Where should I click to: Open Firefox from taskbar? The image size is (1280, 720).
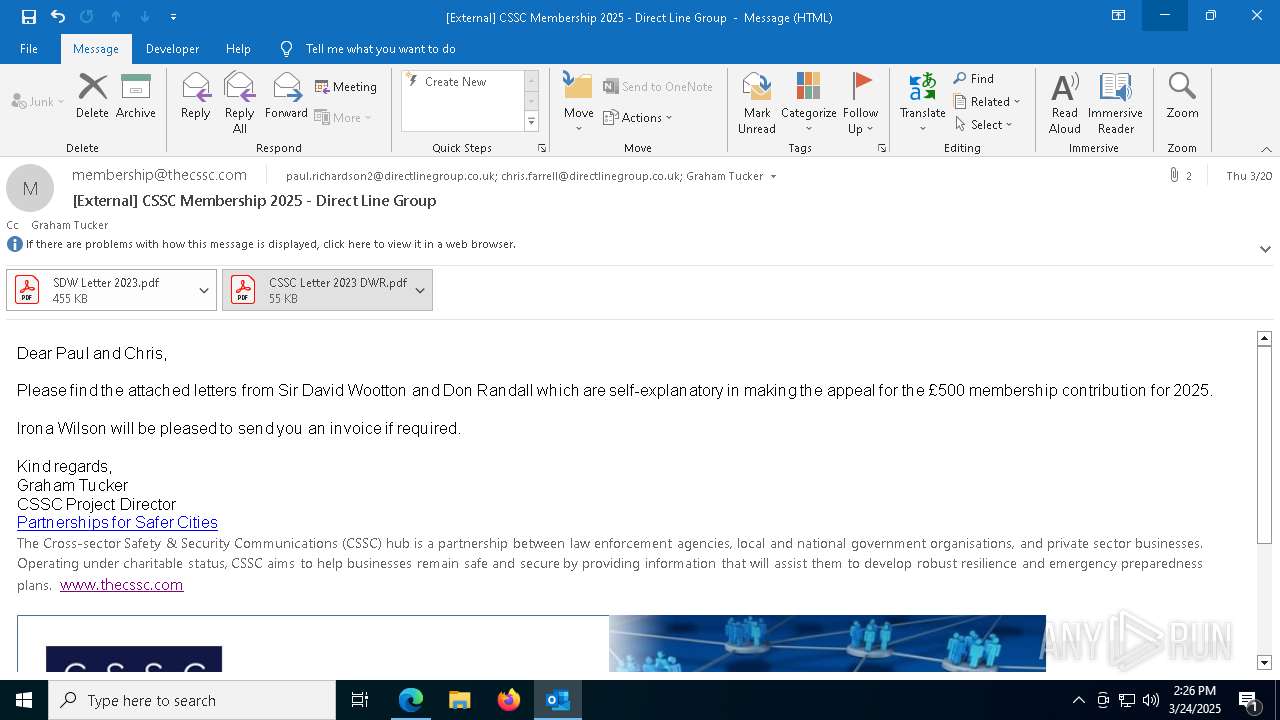(509, 700)
